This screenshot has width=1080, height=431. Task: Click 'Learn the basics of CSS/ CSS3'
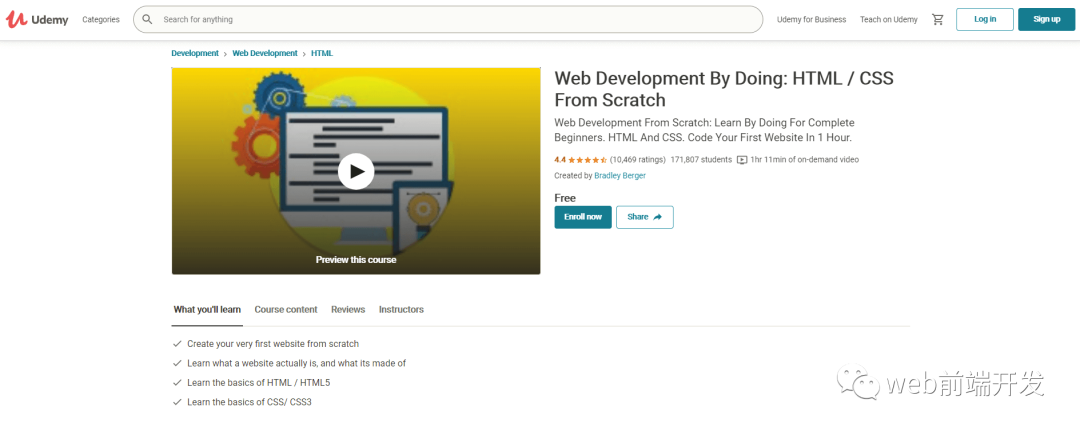[x=249, y=401]
